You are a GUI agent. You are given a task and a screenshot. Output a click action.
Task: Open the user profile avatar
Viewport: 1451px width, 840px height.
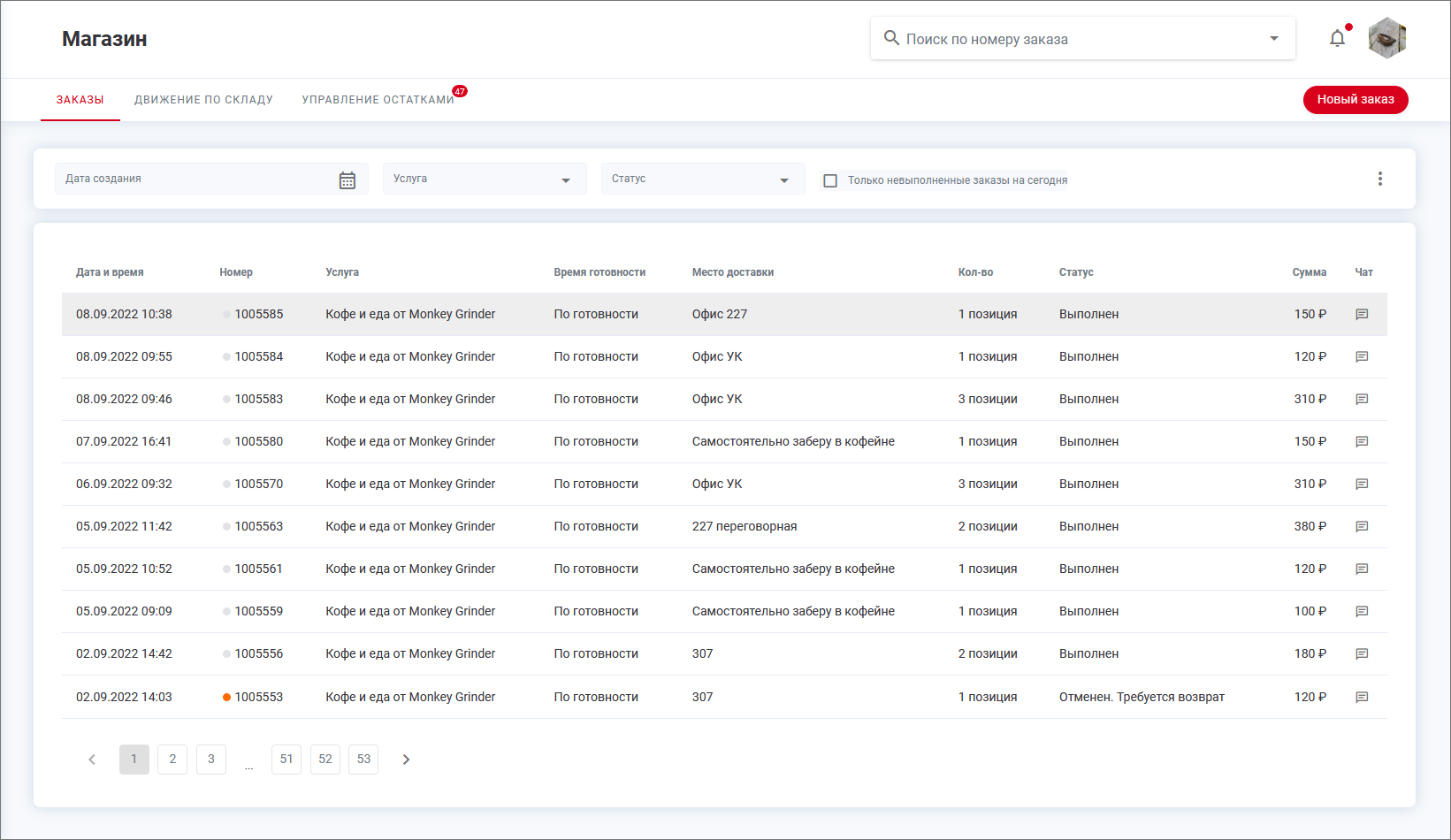[x=1386, y=39]
